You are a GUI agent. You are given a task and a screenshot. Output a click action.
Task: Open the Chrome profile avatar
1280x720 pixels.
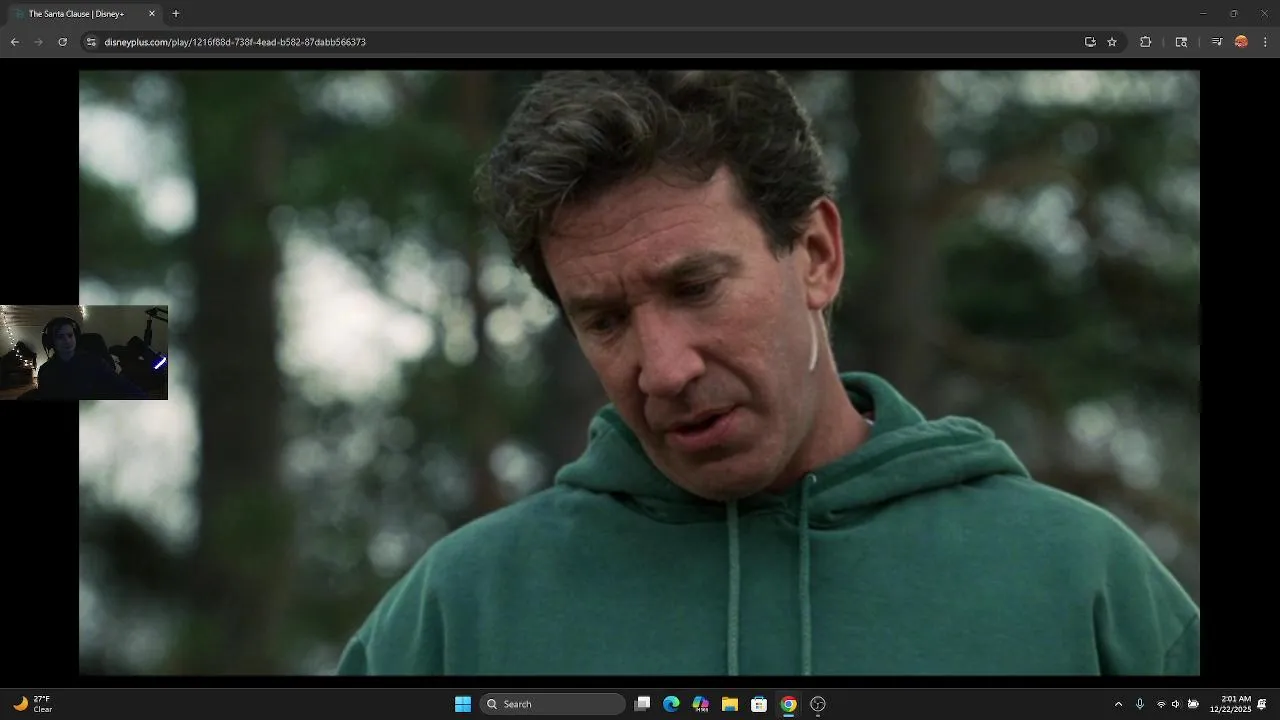click(x=1241, y=42)
